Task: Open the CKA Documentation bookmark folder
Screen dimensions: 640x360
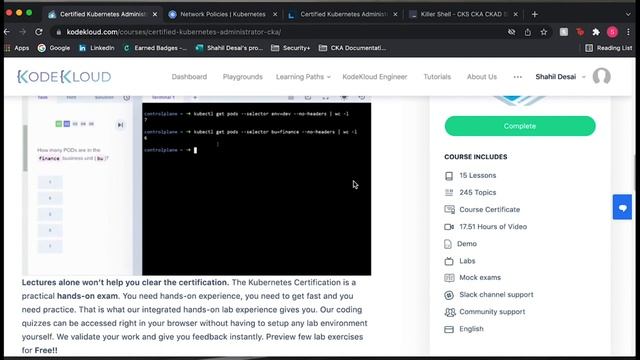Action: pyautogui.click(x=352, y=48)
